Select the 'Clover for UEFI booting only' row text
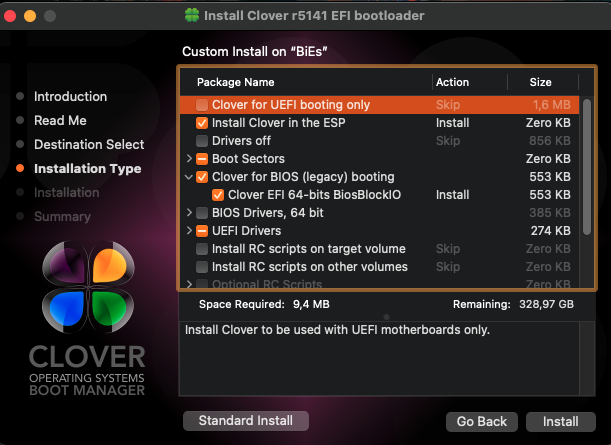 tap(291, 105)
